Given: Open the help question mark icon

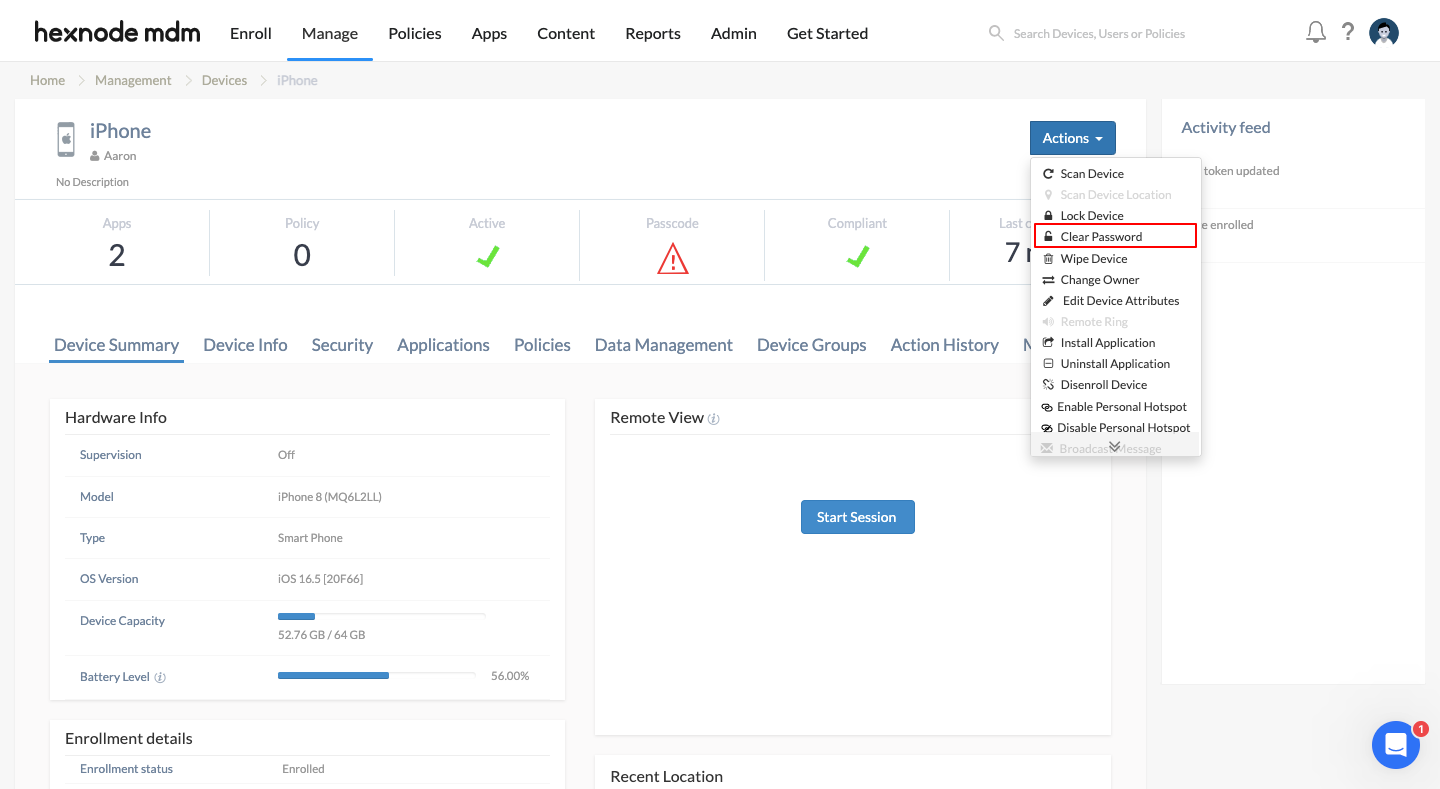Looking at the screenshot, I should point(1348,32).
